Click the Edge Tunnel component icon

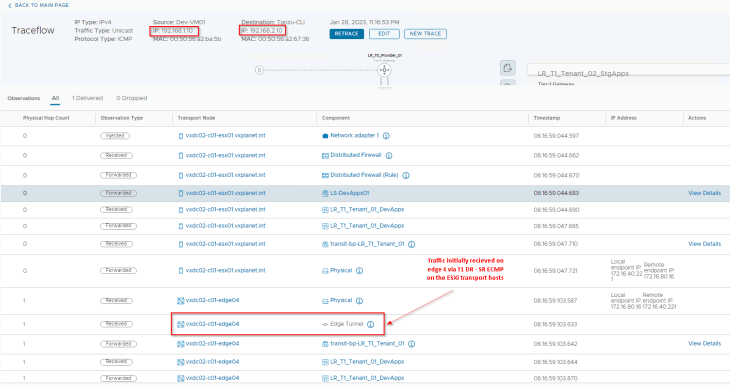tap(325, 324)
